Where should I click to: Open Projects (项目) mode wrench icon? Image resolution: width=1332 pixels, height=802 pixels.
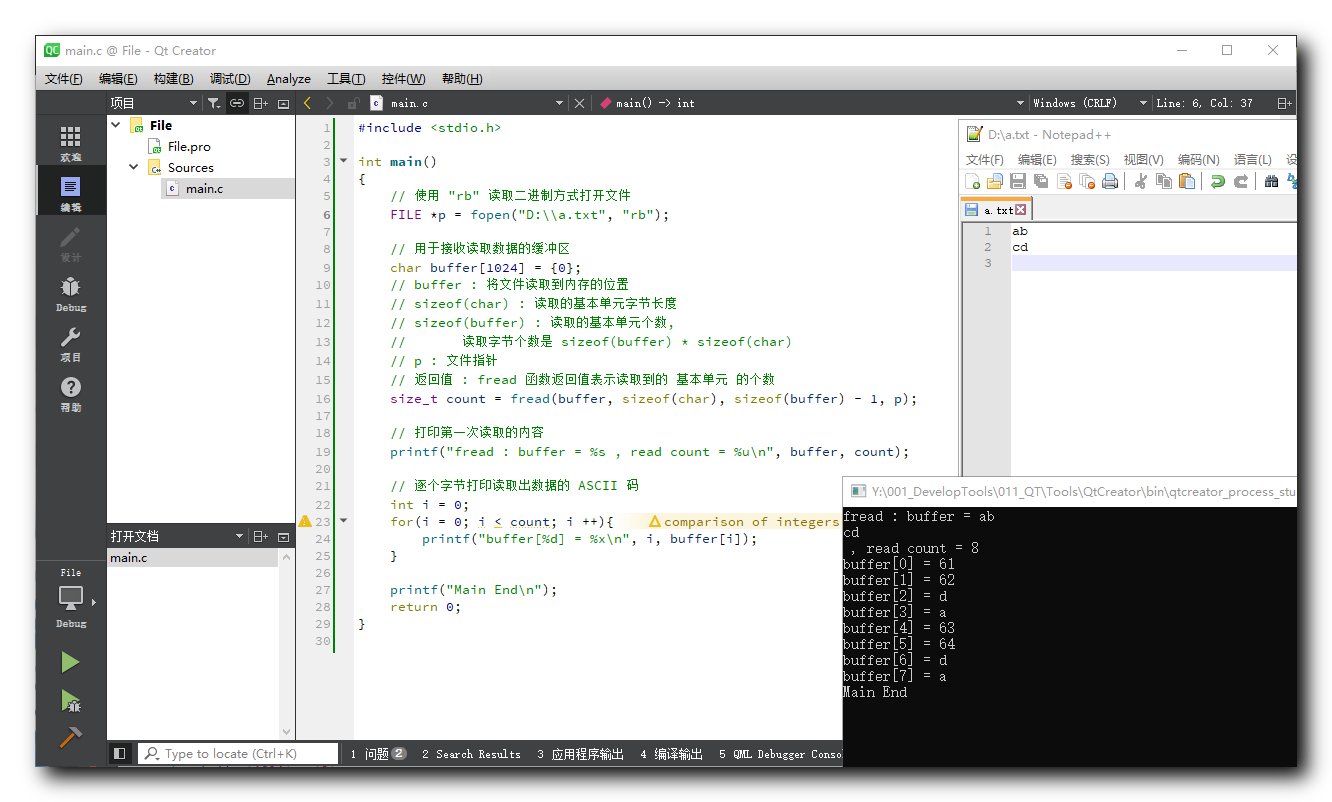pyautogui.click(x=70, y=344)
